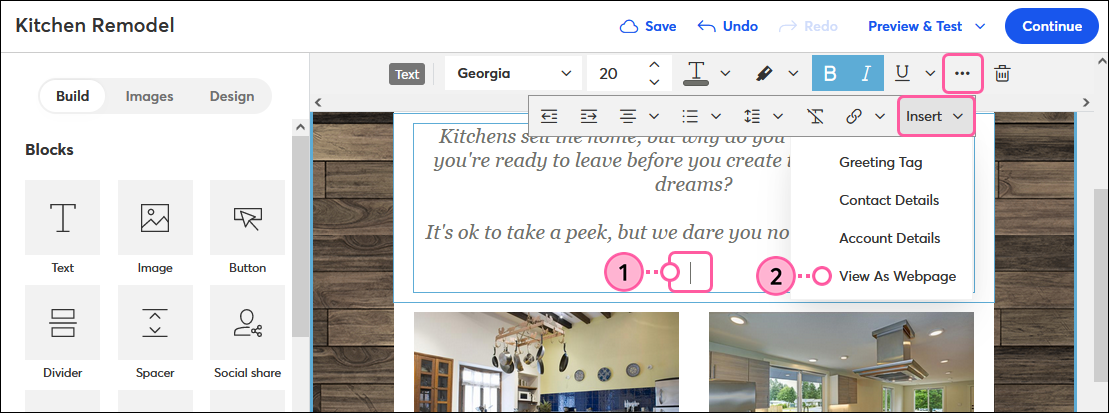
Task: Click the Kitchen Remodel campaign title
Action: 95,26
